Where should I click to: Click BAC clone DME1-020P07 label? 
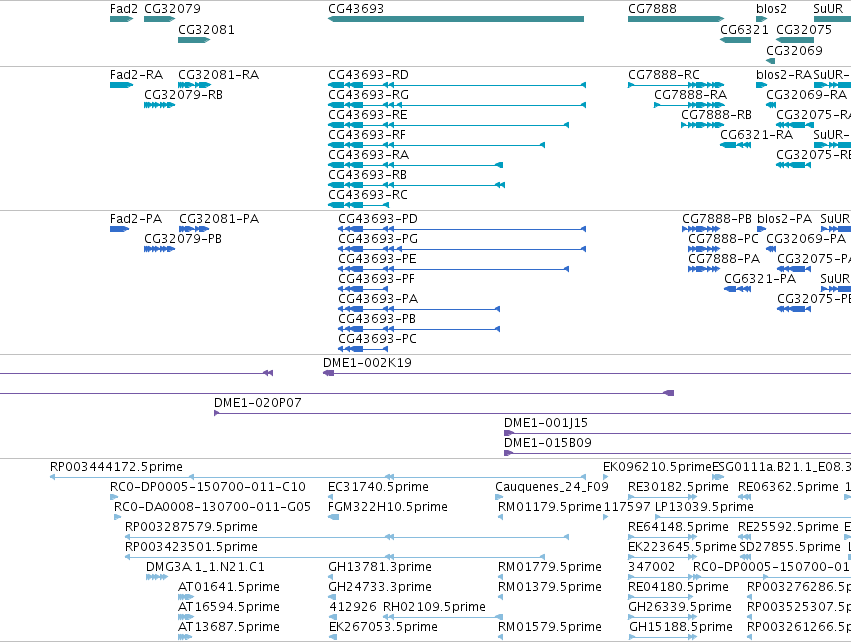257,403
